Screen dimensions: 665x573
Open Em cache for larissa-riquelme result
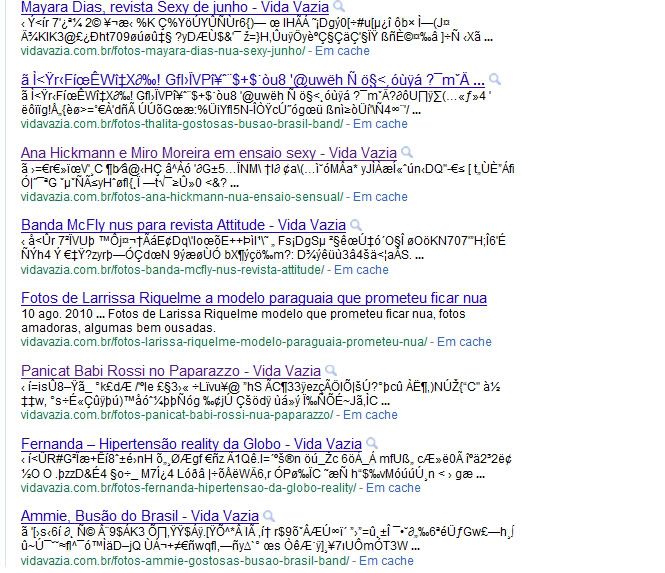(x=464, y=342)
